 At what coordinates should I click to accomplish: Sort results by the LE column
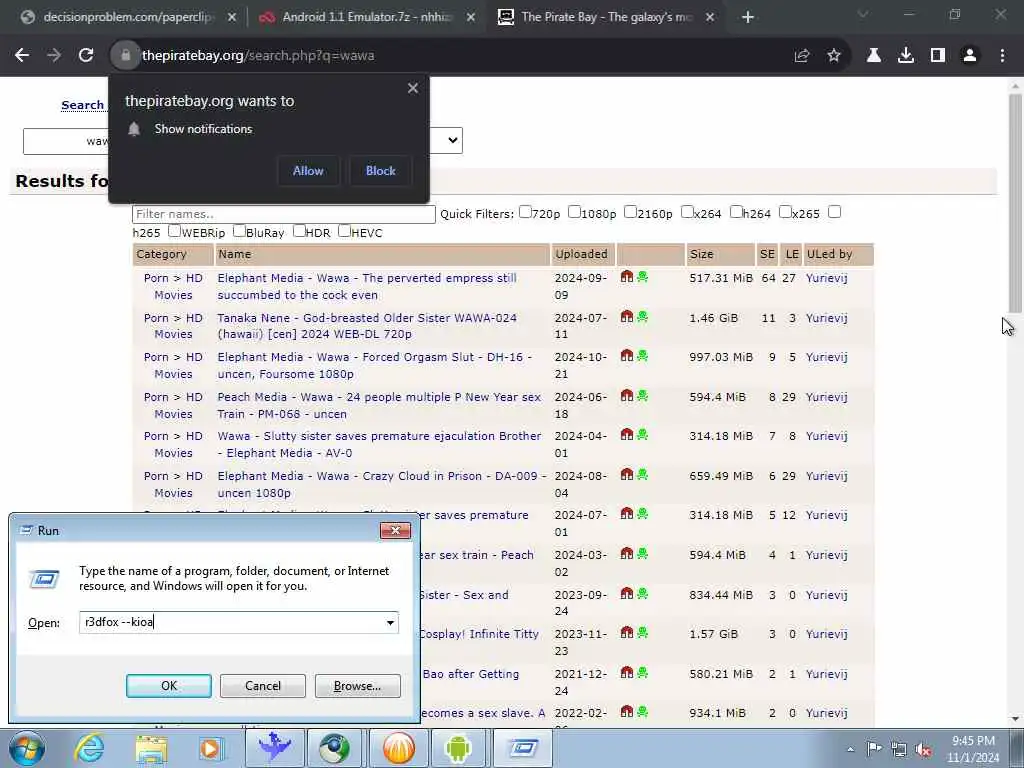pyautogui.click(x=792, y=254)
